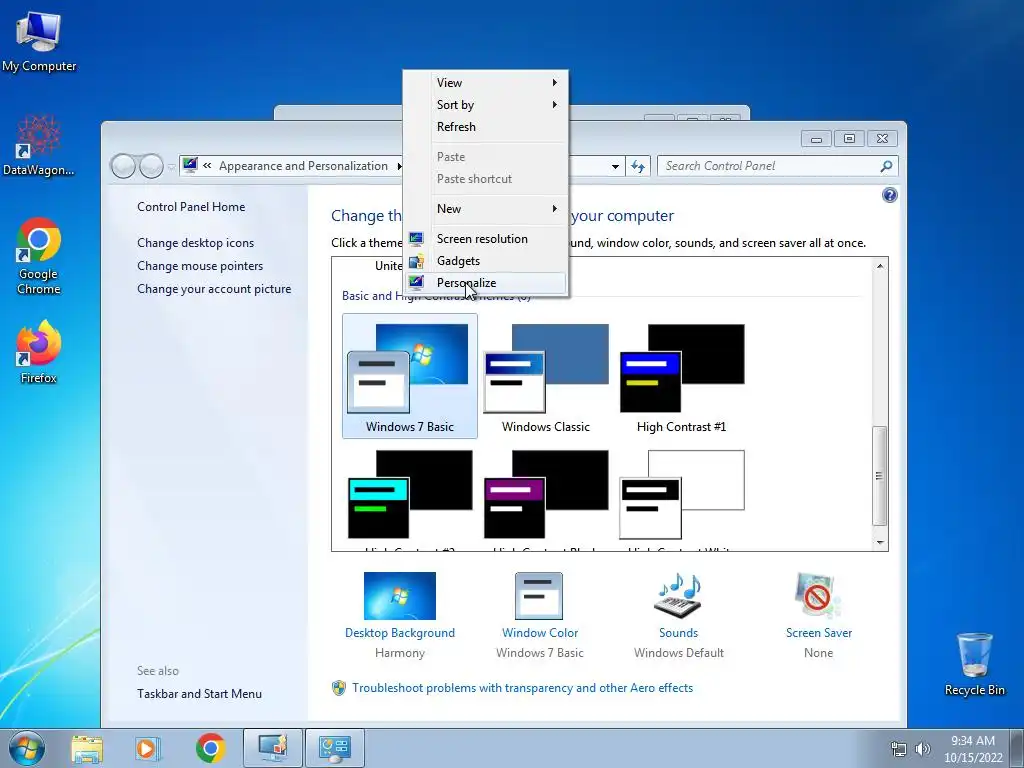1024x768 pixels.
Task: Choose Personalize from the context menu
Action: tap(485, 283)
